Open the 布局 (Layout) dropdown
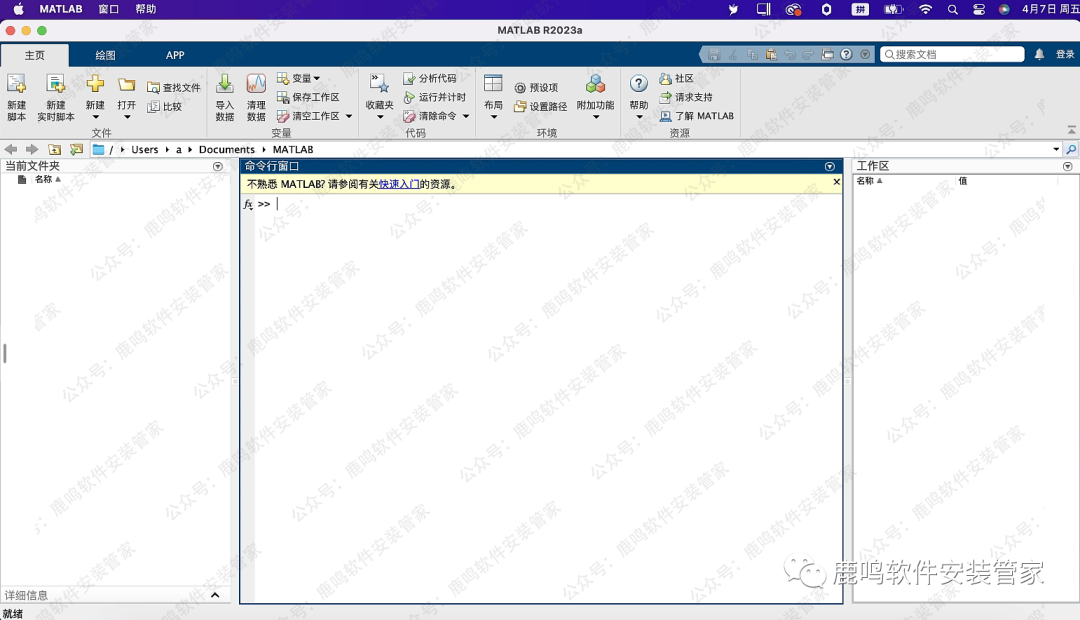The image size is (1080, 620). click(493, 117)
